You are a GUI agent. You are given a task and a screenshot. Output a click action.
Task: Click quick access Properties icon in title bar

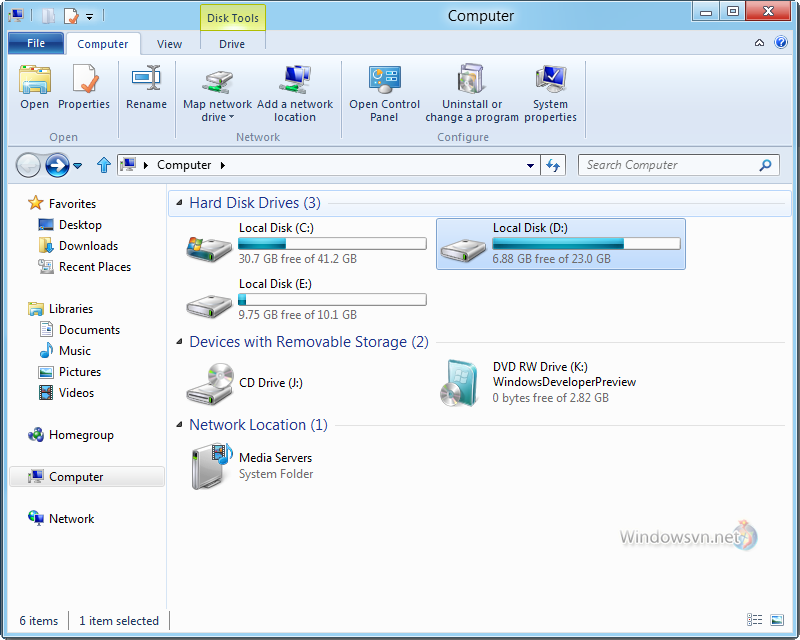tap(71, 16)
